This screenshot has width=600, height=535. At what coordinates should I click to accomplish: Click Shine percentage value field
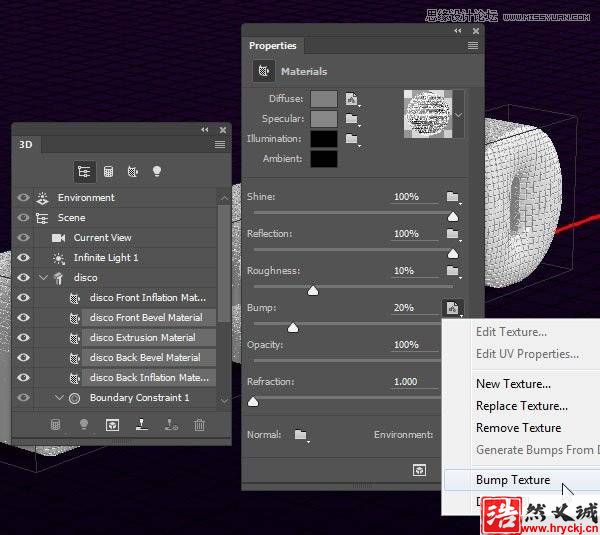coord(414,197)
